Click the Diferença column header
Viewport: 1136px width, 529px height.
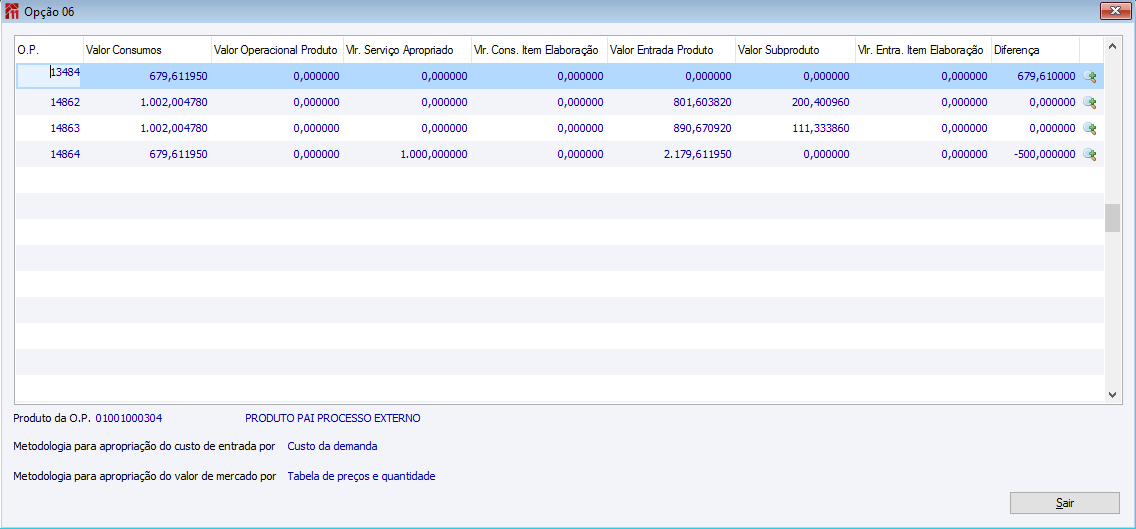pos(1035,50)
